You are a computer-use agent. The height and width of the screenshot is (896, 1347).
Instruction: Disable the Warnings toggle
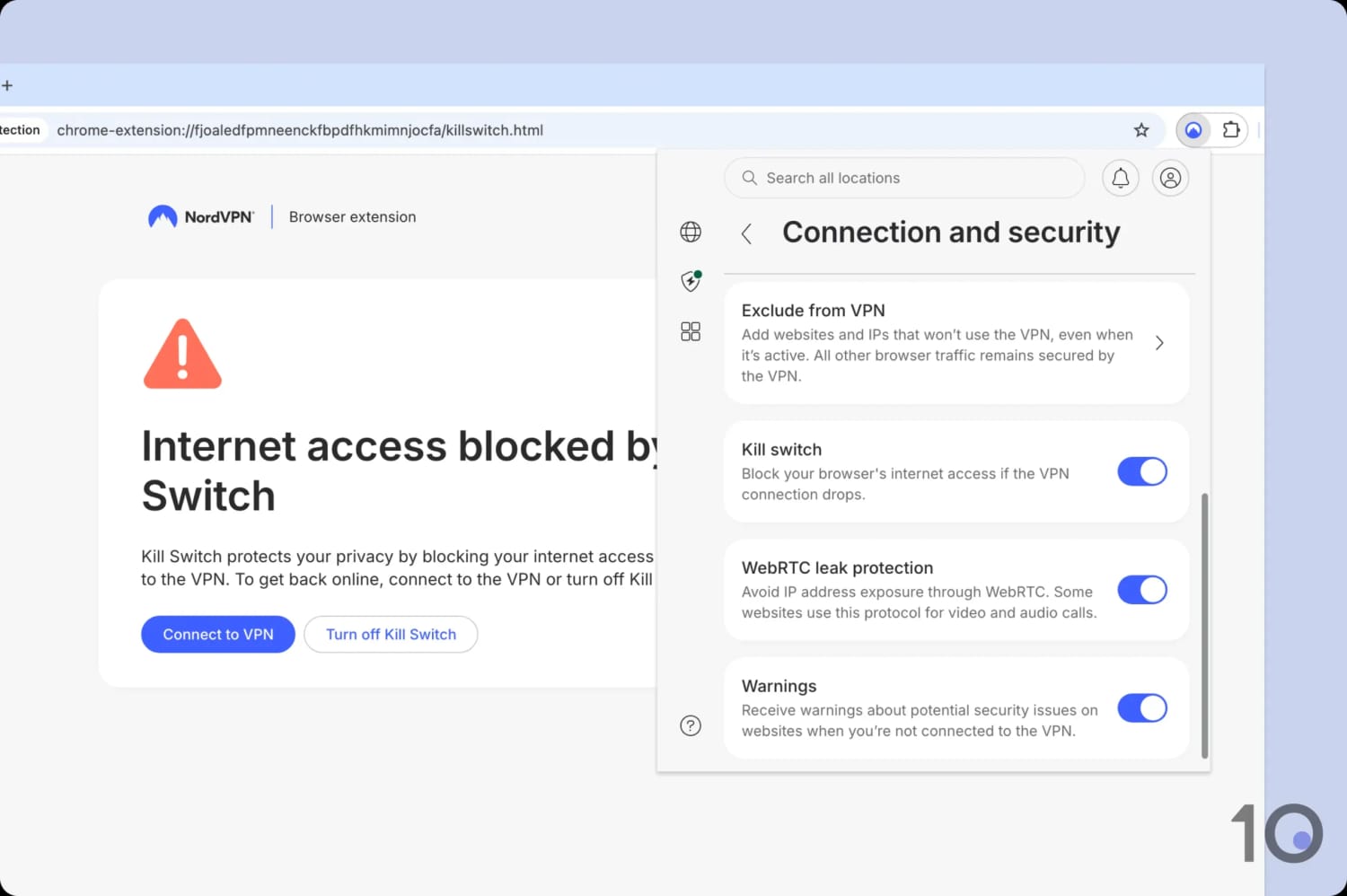click(1142, 707)
